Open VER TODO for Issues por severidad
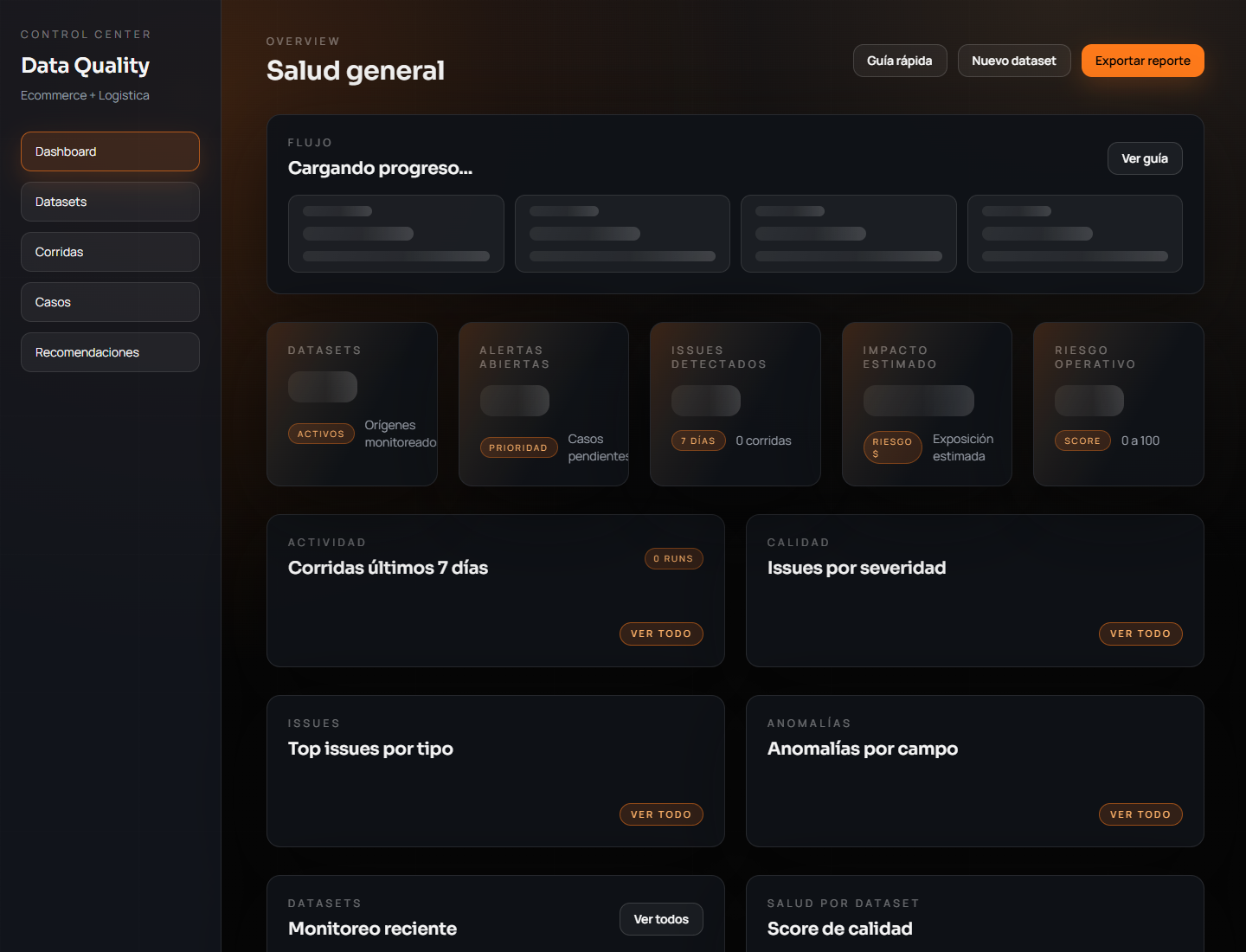1246x952 pixels. (1140, 634)
